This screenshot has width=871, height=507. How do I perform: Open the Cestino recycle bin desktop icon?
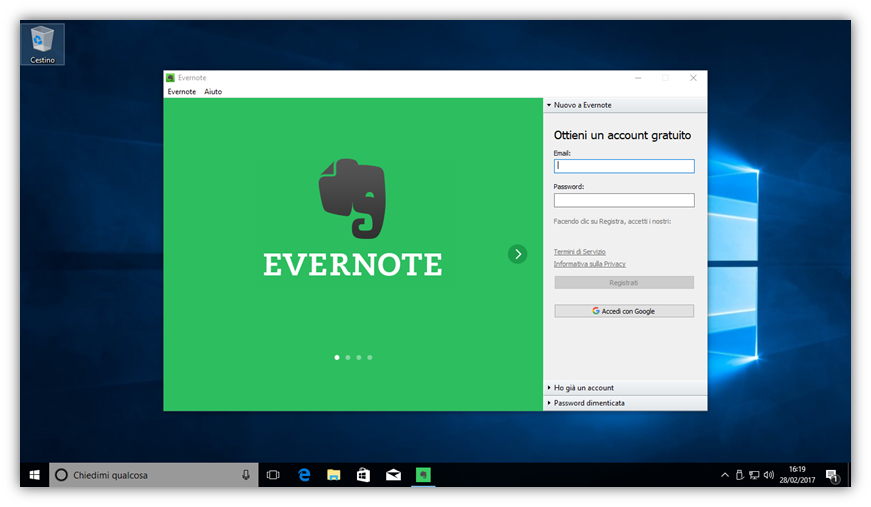point(42,44)
